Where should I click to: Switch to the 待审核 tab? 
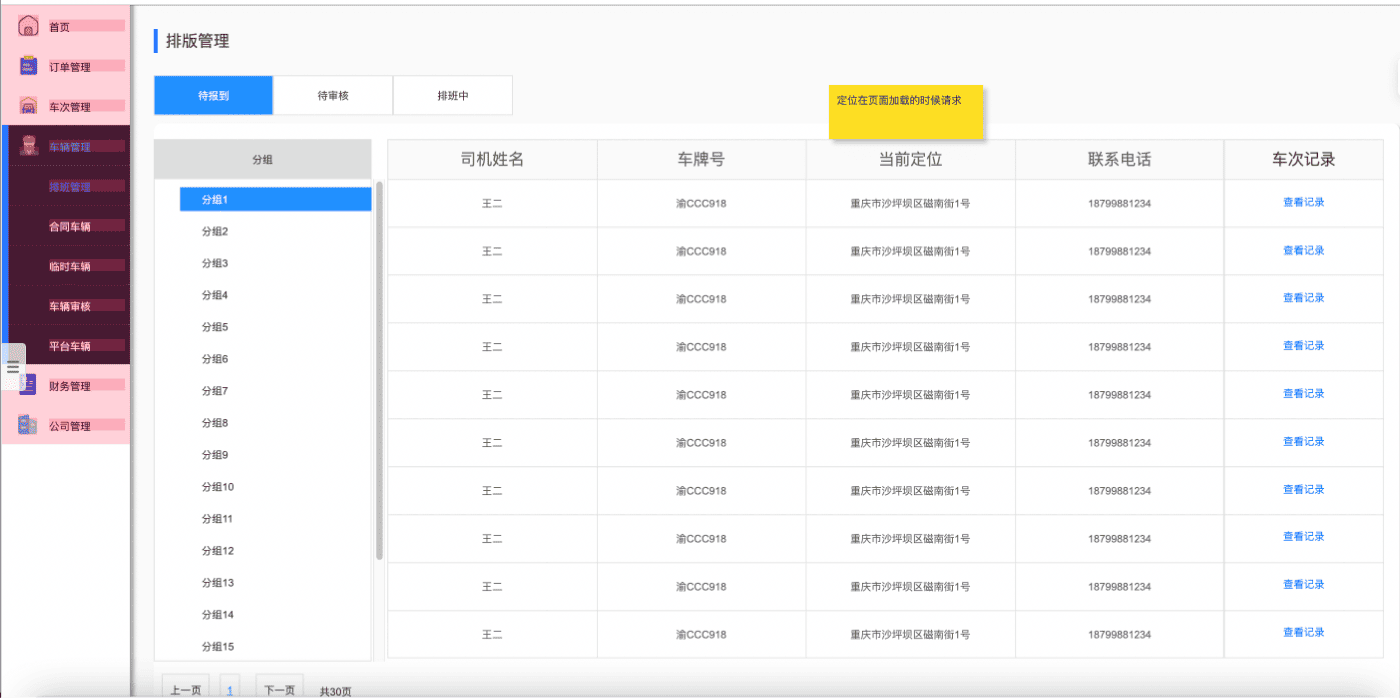[333, 96]
